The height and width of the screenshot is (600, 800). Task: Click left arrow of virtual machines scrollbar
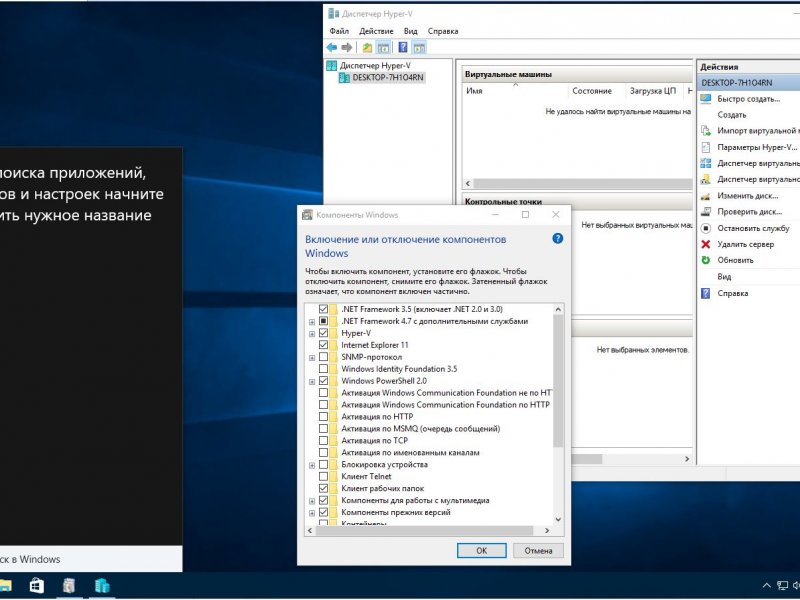[468, 183]
